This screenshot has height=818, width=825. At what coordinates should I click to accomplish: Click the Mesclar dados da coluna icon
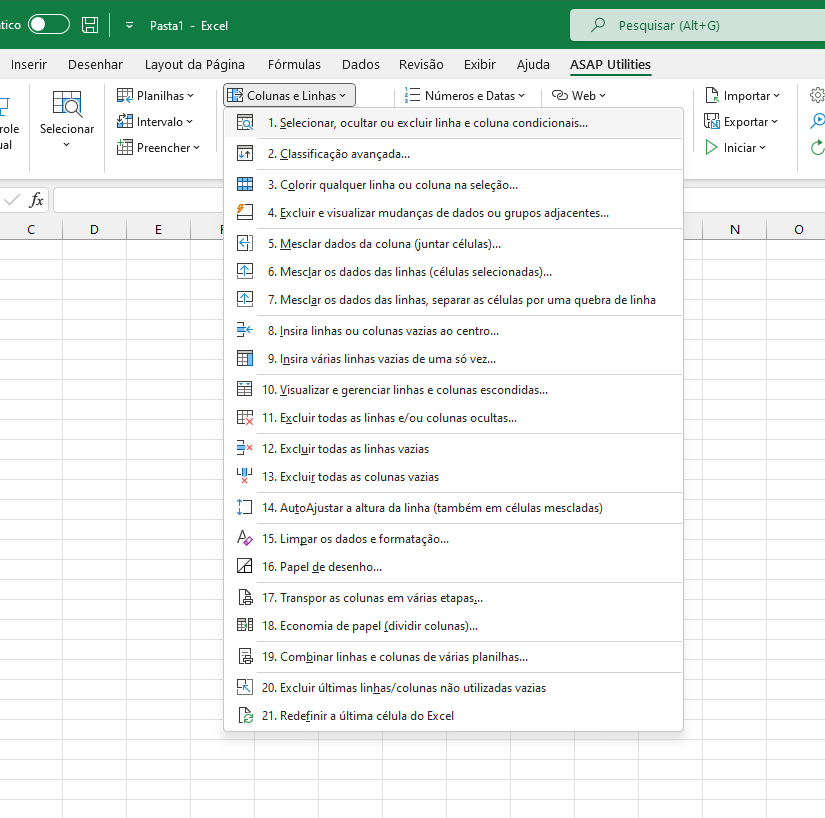coord(245,244)
